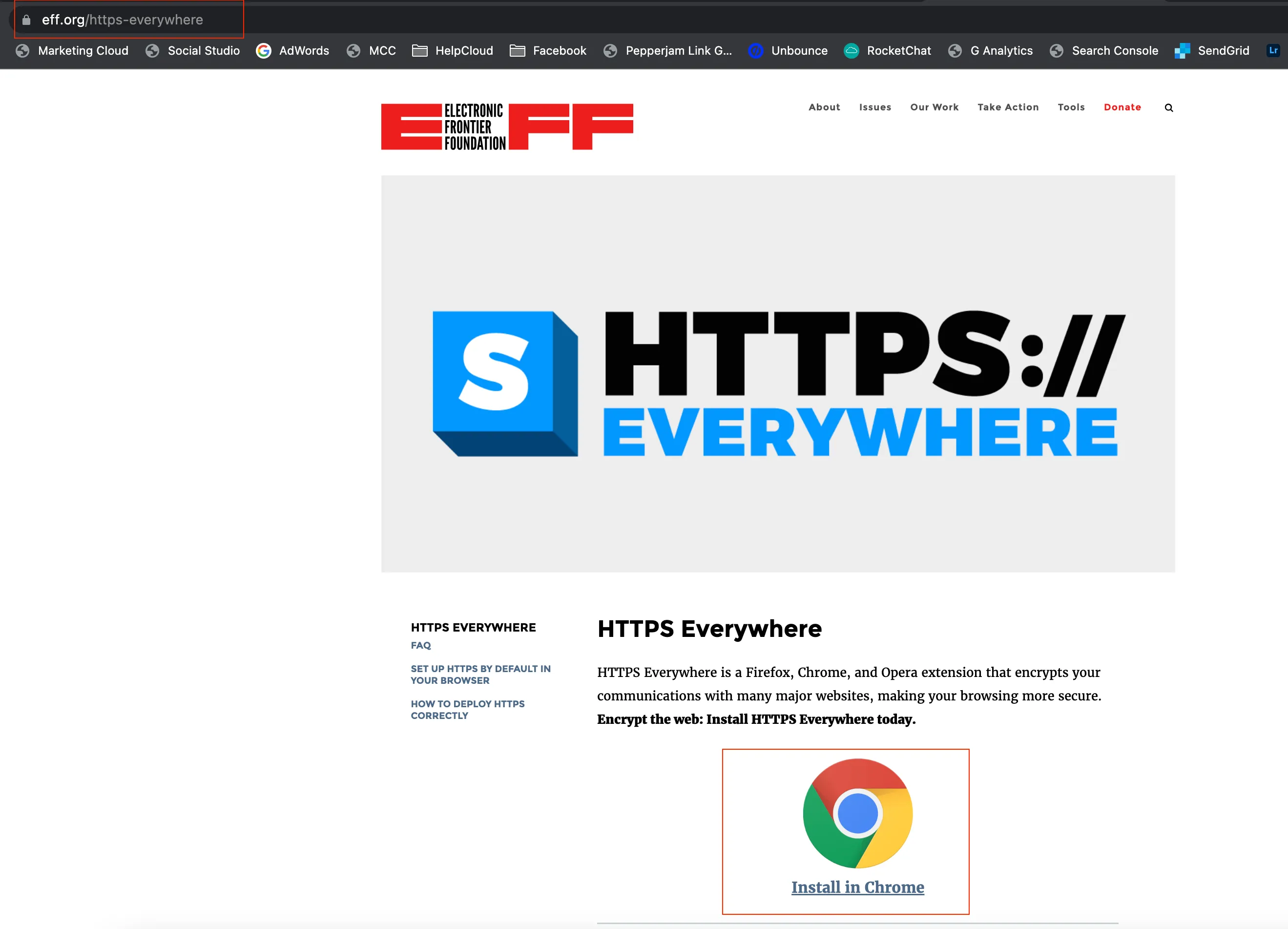Click the Install in Chrome link
The height and width of the screenshot is (929, 1288).
[x=857, y=887]
